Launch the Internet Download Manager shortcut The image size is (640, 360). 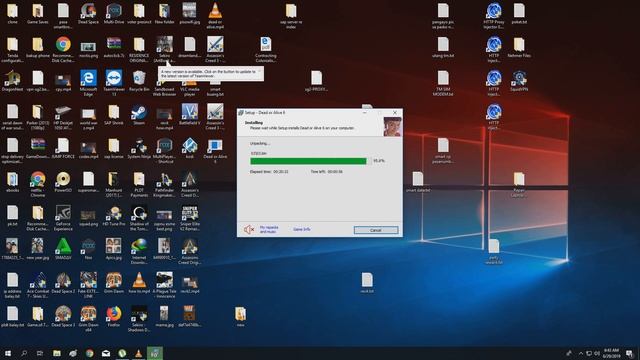point(139,252)
